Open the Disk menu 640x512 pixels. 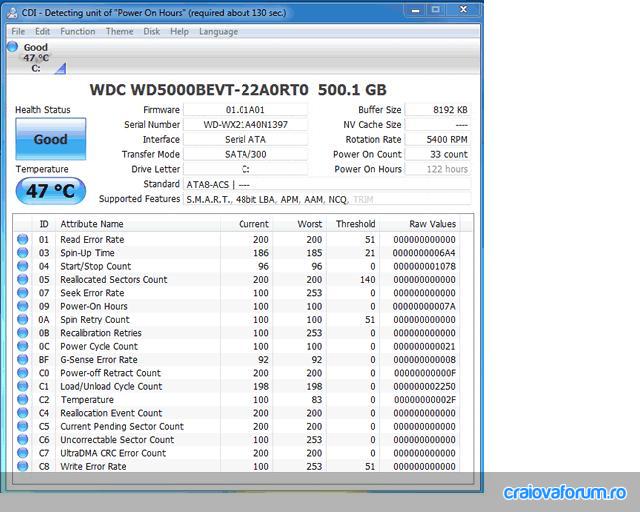(151, 31)
